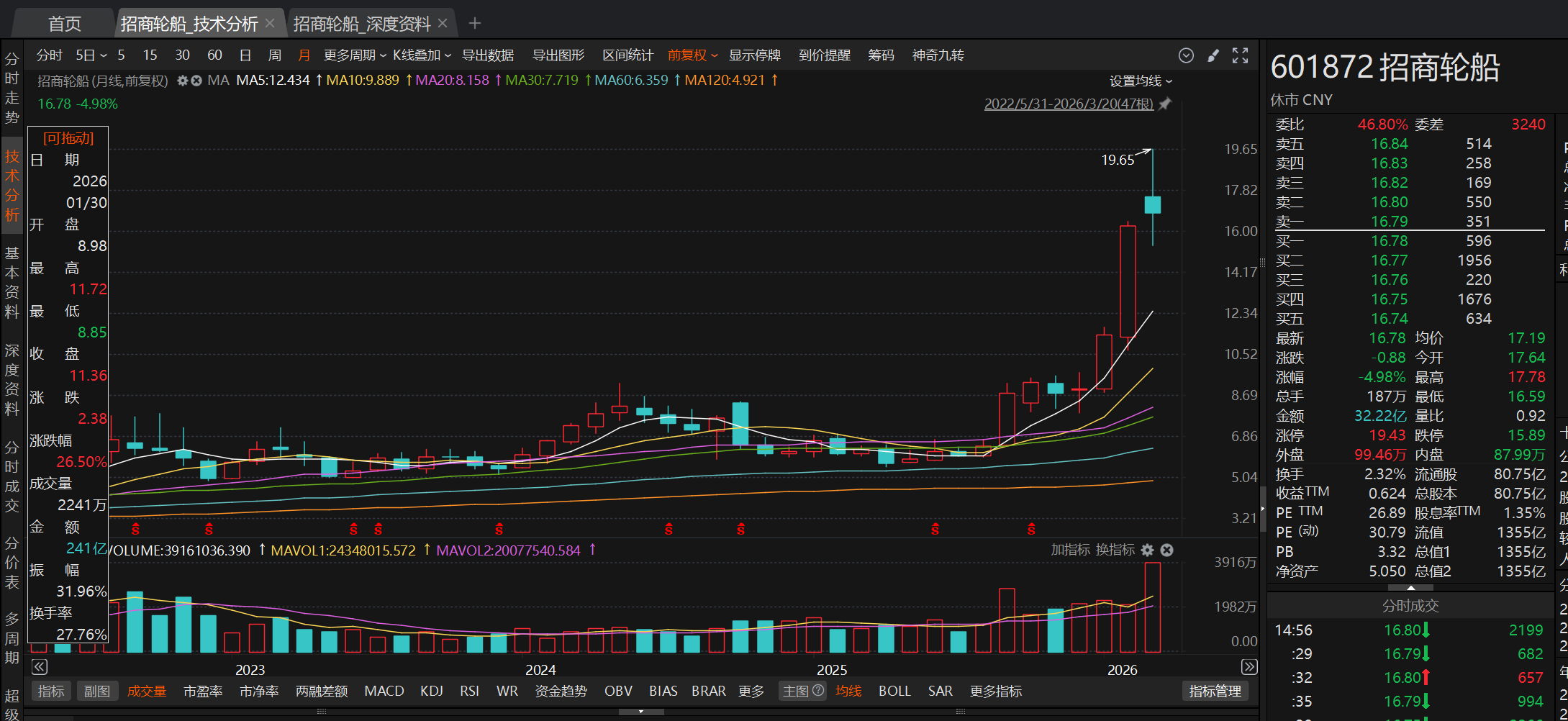Click the 导出数据 button
The width and height of the screenshot is (1568, 721).
(487, 55)
